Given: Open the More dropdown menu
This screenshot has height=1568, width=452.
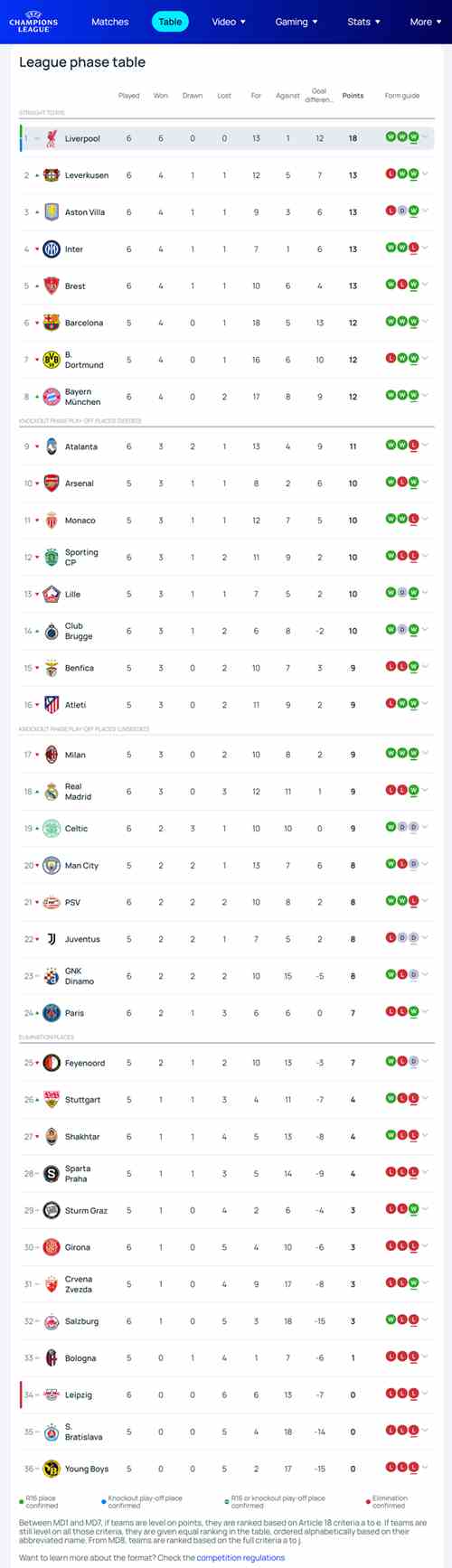Looking at the screenshot, I should point(426,22).
